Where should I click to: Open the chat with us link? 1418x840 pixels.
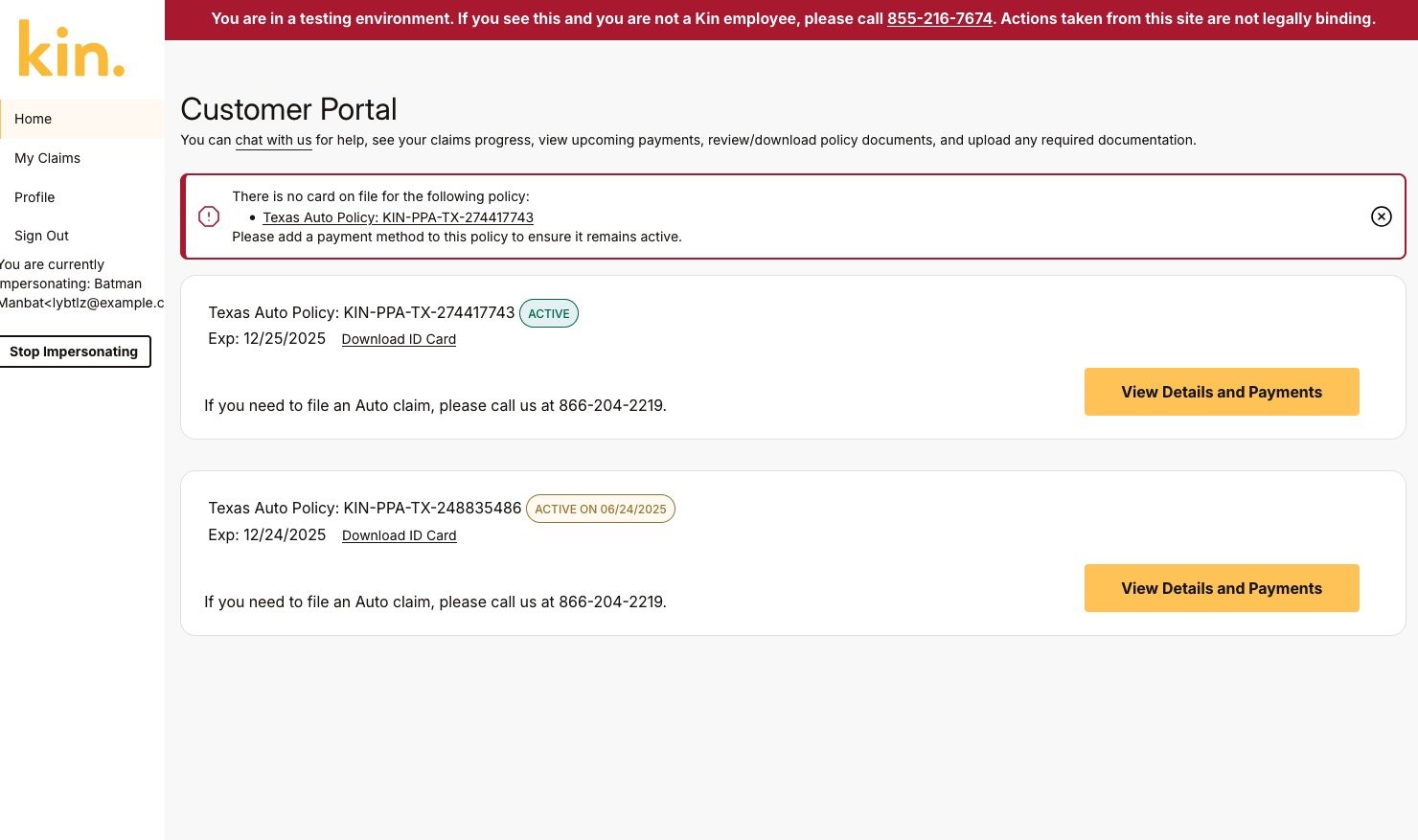coord(273,140)
